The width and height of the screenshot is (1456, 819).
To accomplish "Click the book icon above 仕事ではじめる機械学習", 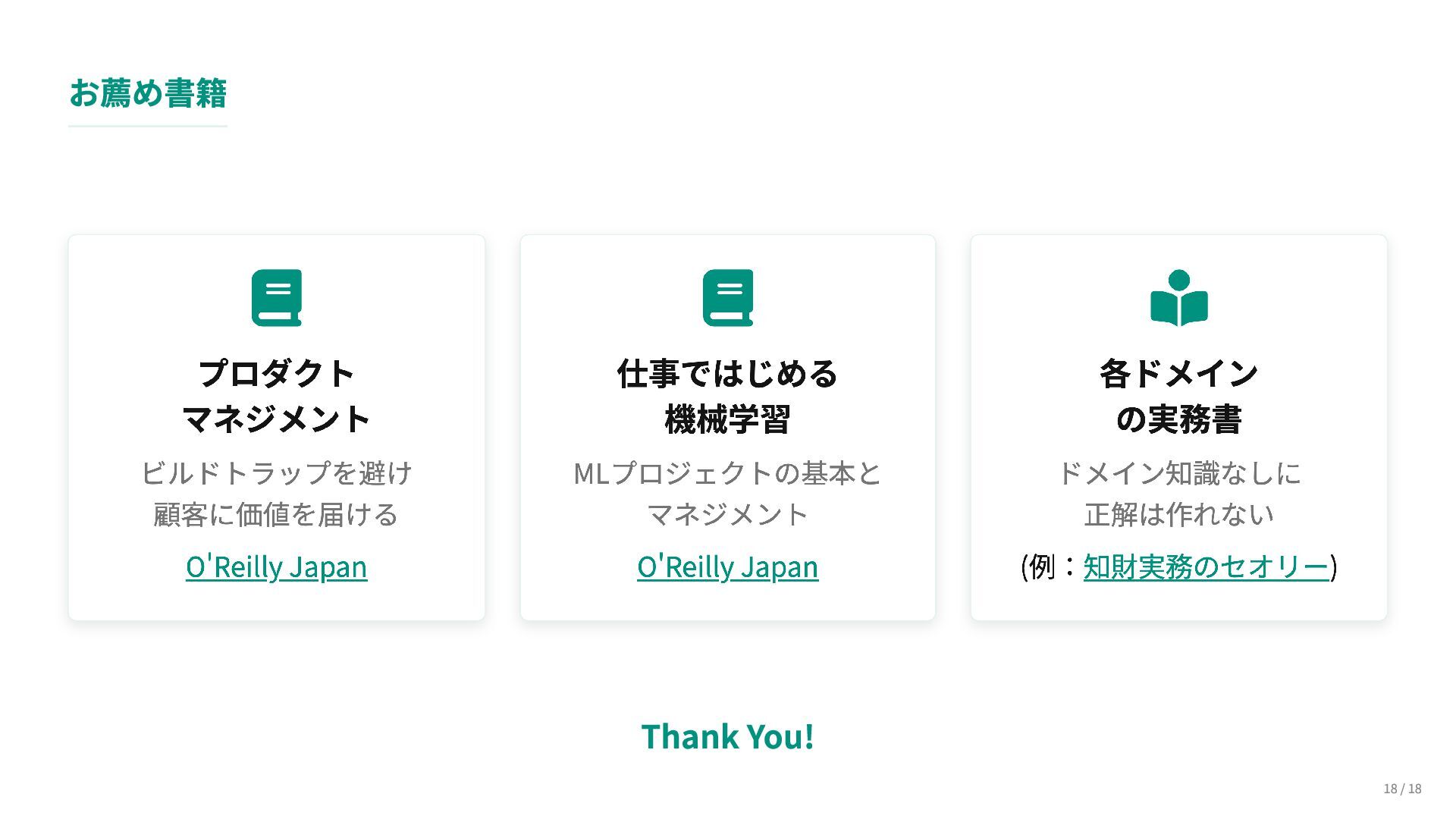I will 728,297.
